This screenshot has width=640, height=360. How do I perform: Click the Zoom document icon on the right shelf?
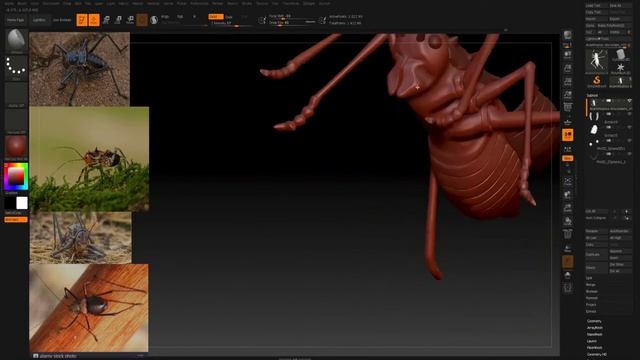pyautogui.click(x=567, y=68)
